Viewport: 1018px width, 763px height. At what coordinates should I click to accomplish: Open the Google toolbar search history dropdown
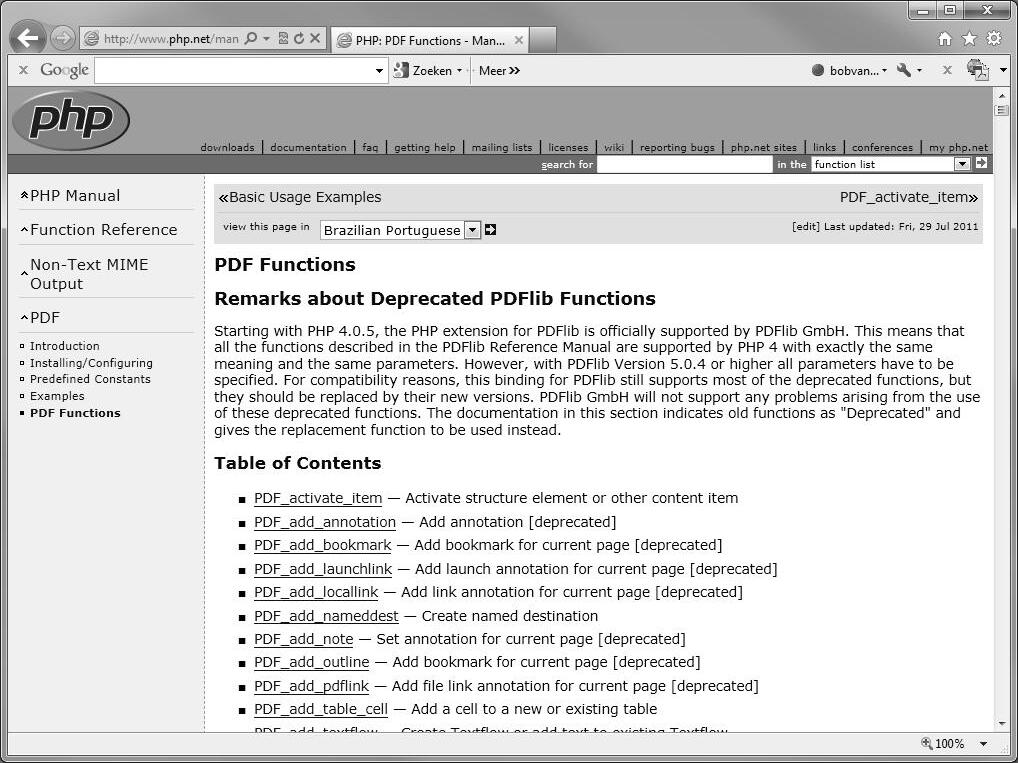click(379, 70)
